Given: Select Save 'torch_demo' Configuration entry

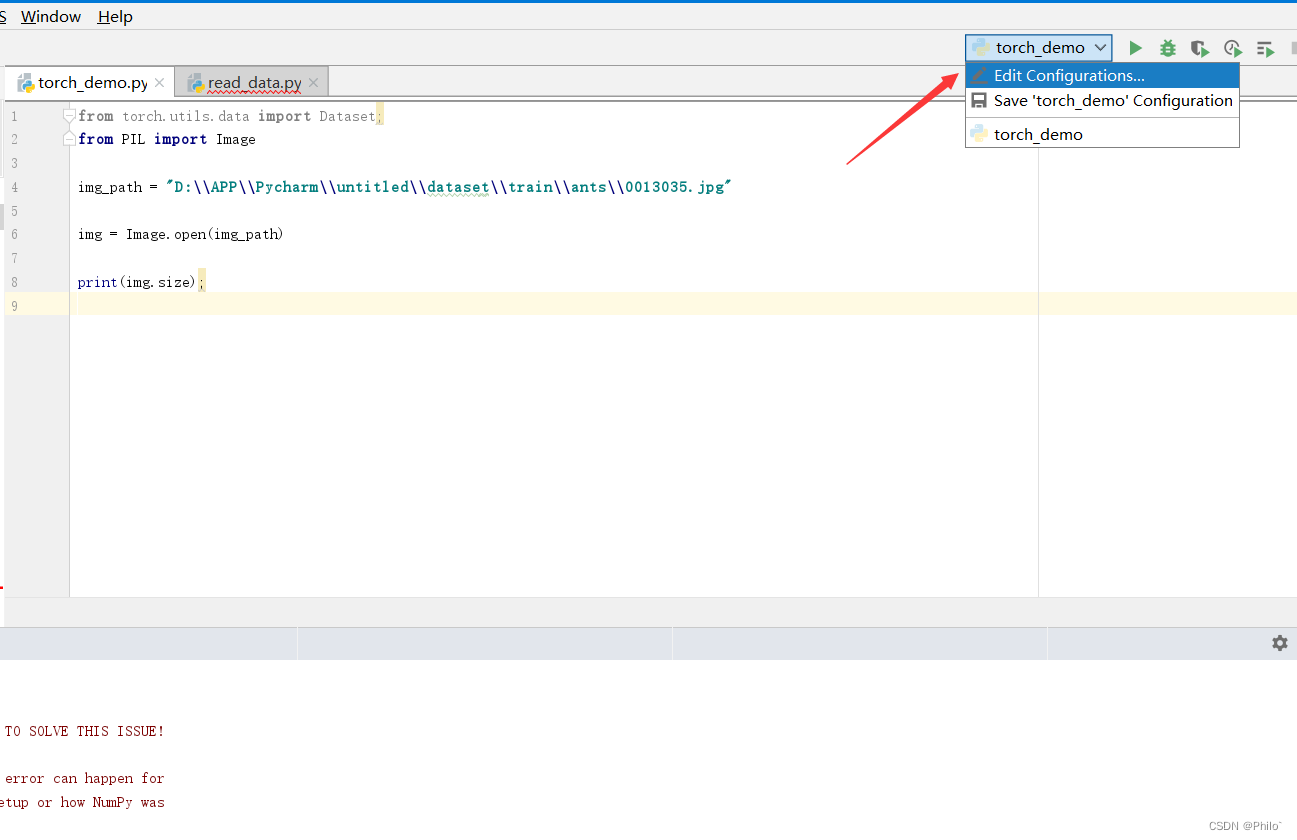Looking at the screenshot, I should click(1102, 101).
